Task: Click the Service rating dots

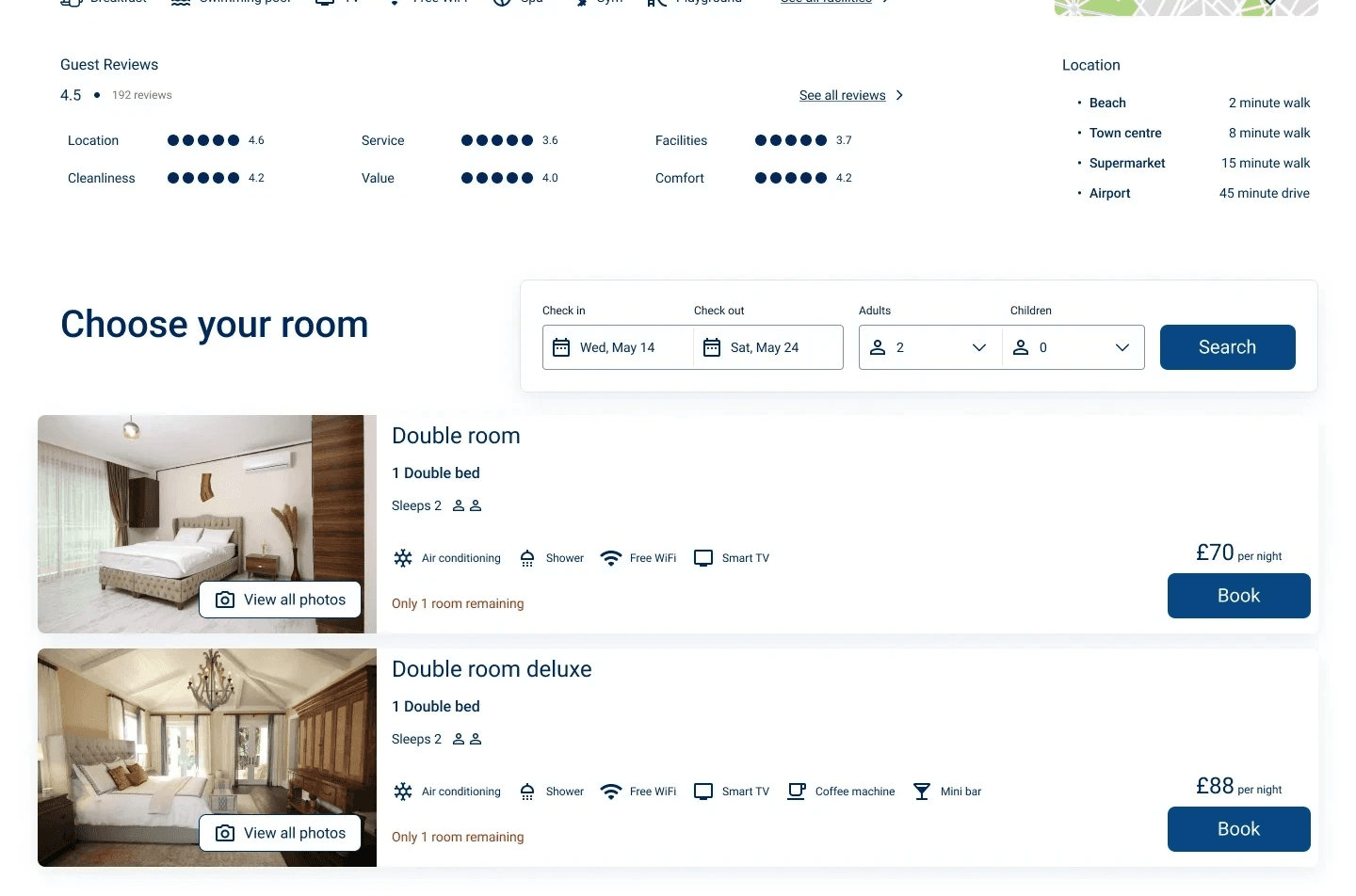Action: point(497,140)
